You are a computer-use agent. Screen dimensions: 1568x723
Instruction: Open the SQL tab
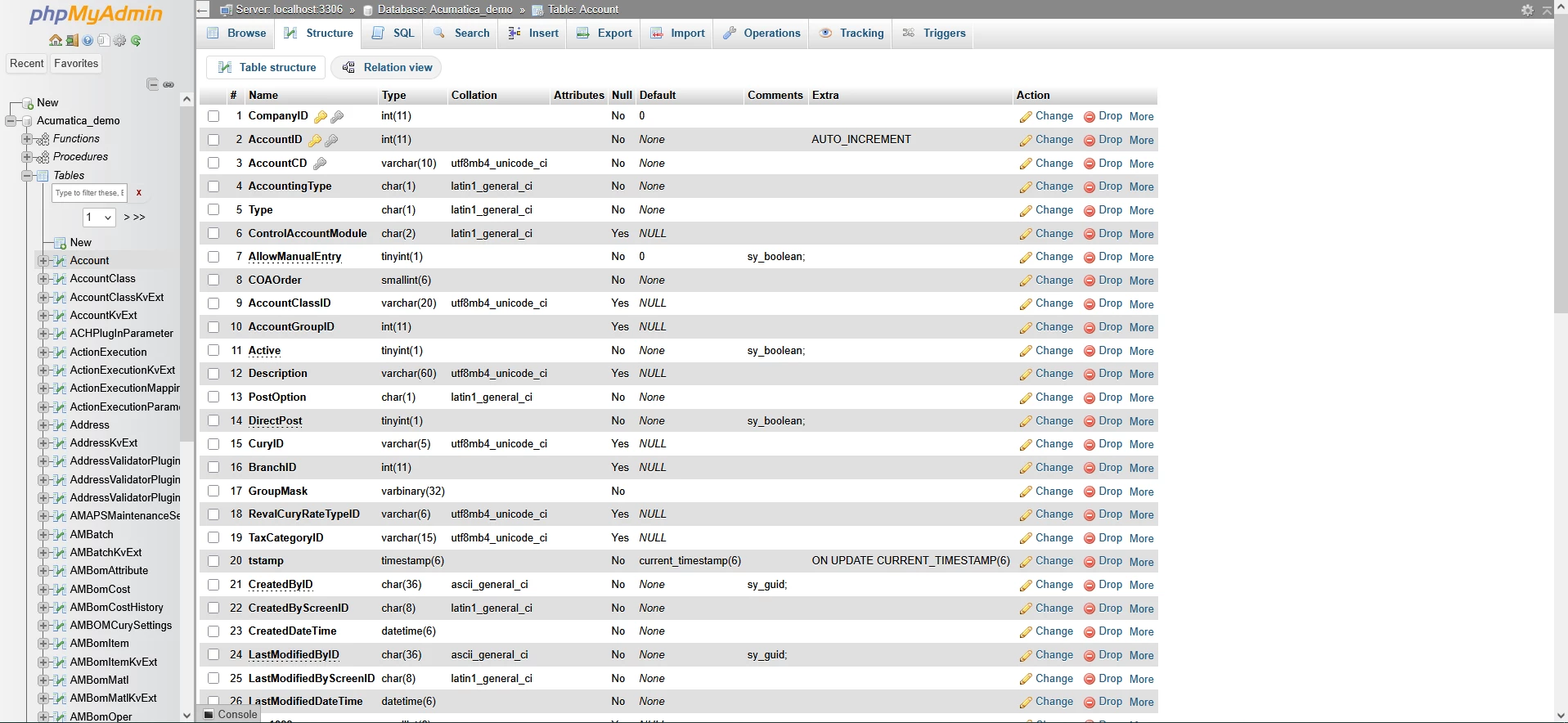tap(393, 34)
